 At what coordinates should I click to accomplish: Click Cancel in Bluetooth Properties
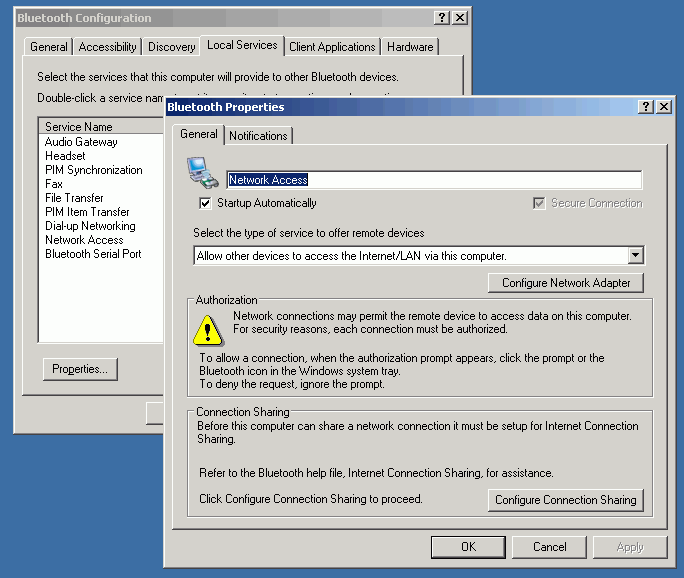549,547
